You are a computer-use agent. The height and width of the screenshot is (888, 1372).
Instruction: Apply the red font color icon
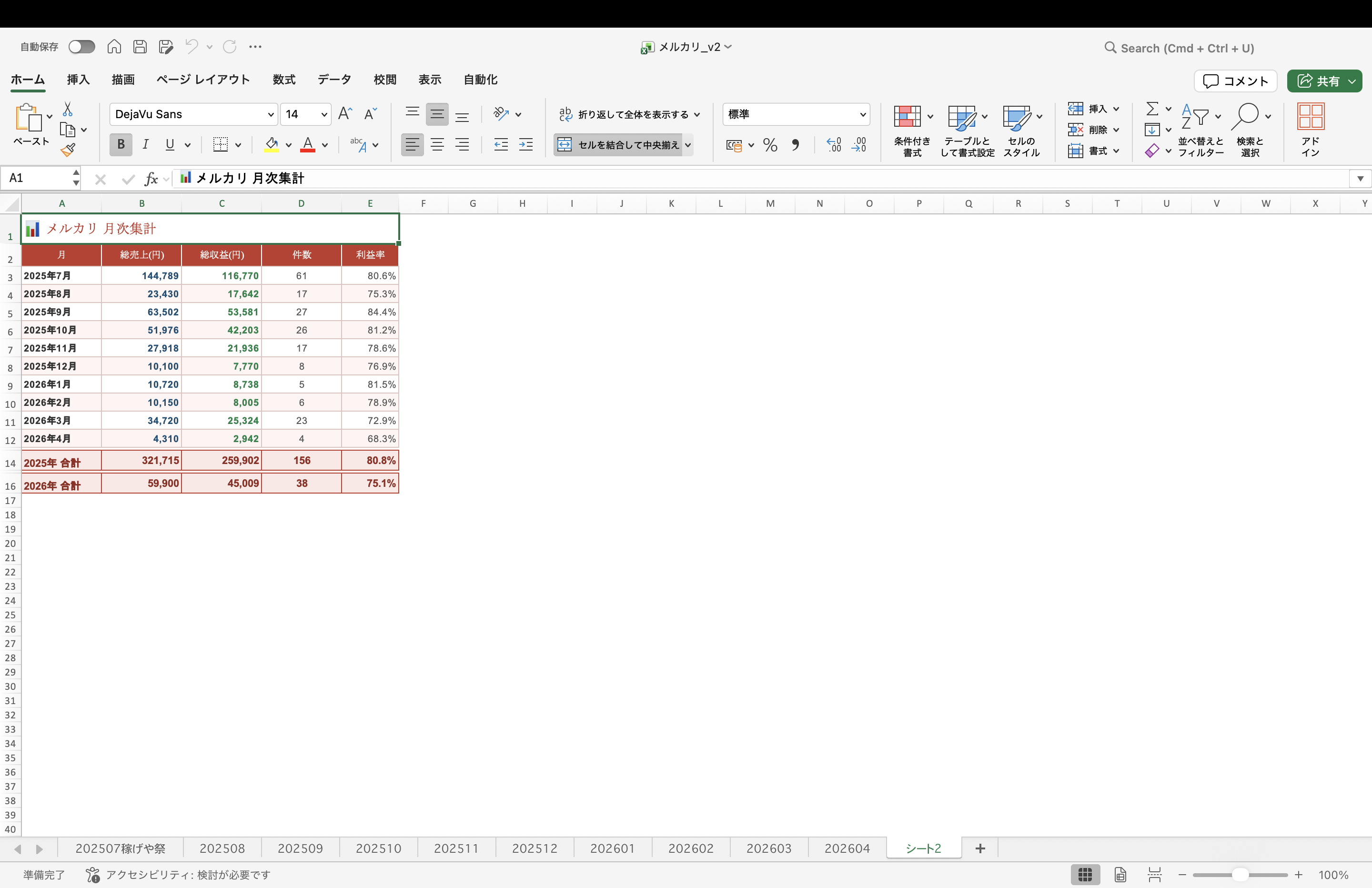point(308,145)
